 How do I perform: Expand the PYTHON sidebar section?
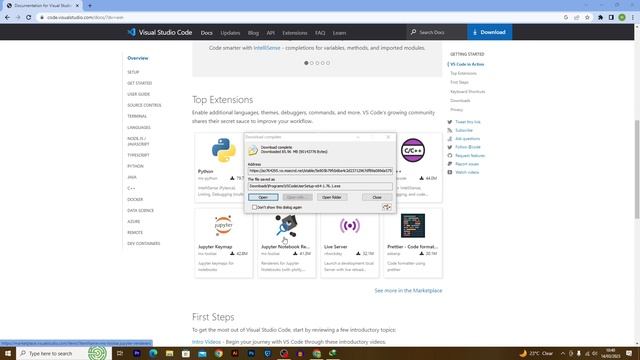click(x=135, y=166)
